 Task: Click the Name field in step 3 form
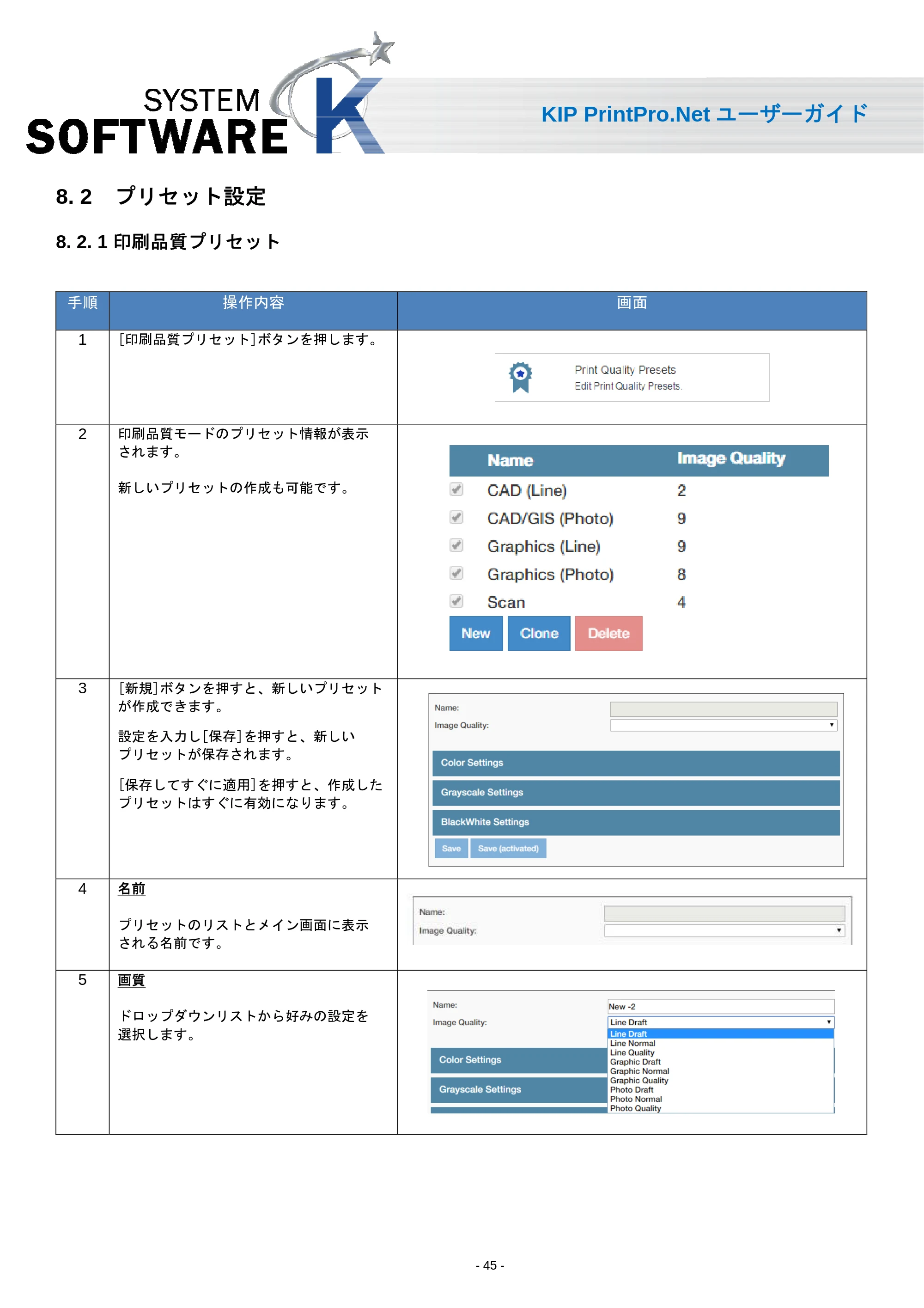coord(723,709)
